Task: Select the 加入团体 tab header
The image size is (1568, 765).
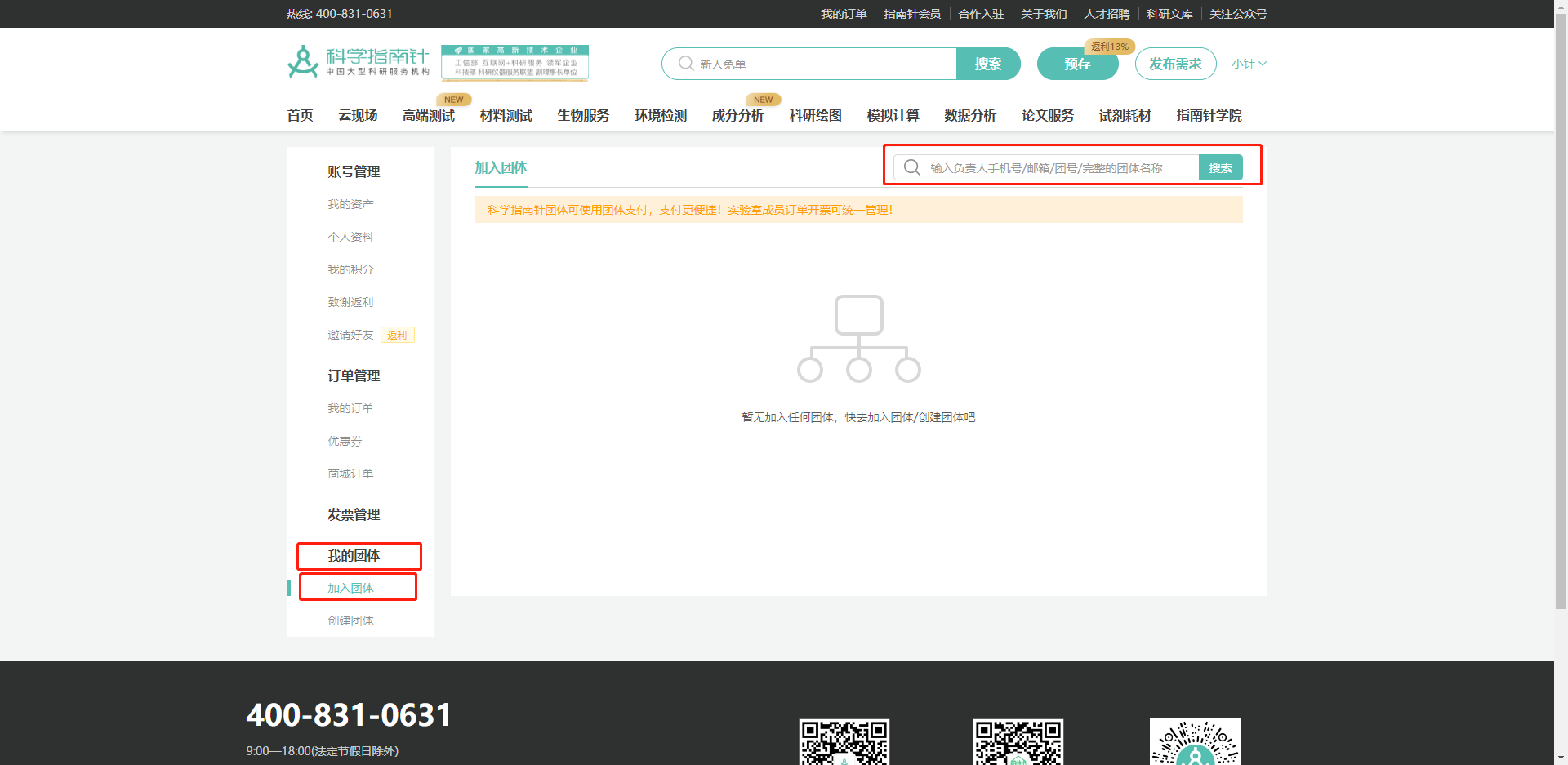Action: [x=500, y=167]
